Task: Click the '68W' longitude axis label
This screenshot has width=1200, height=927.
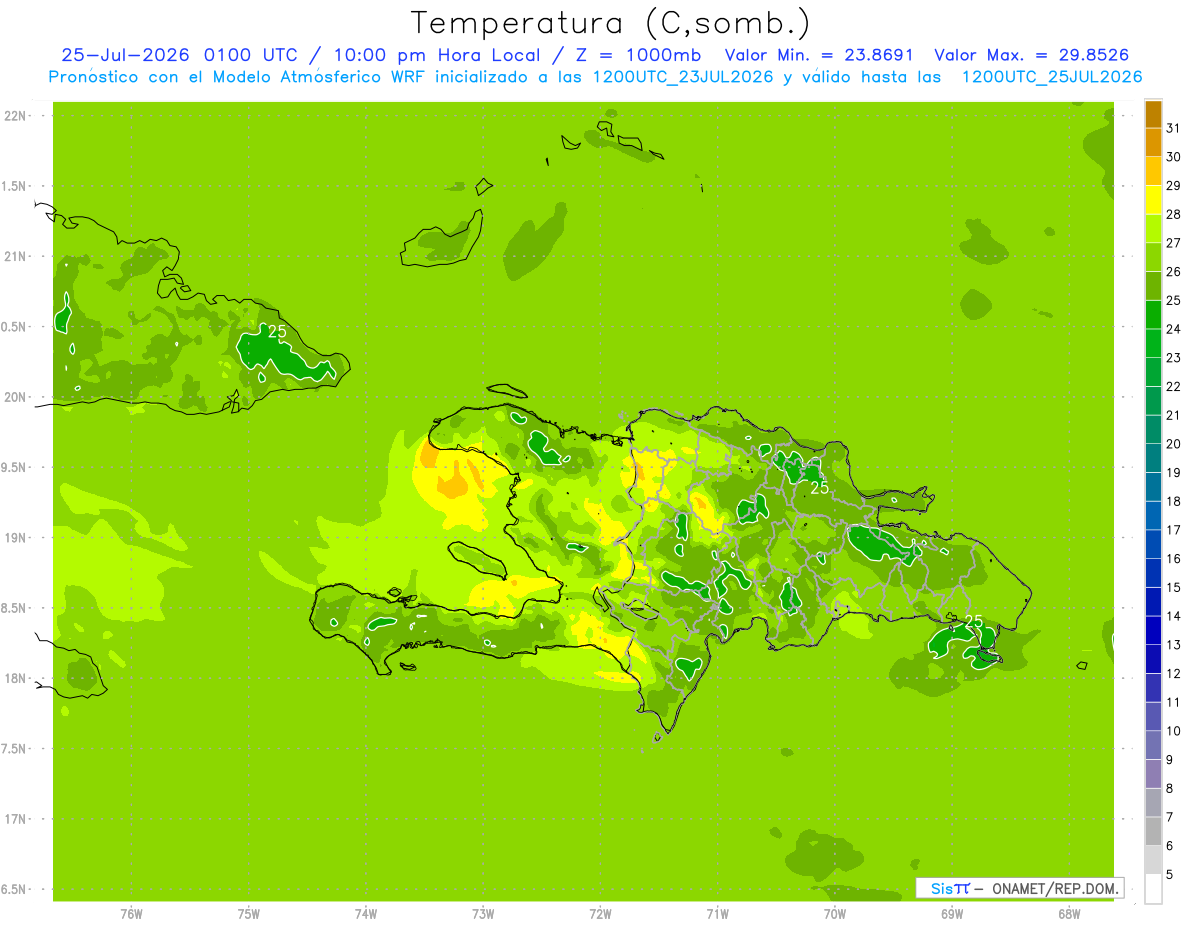Action: [x=1069, y=914]
